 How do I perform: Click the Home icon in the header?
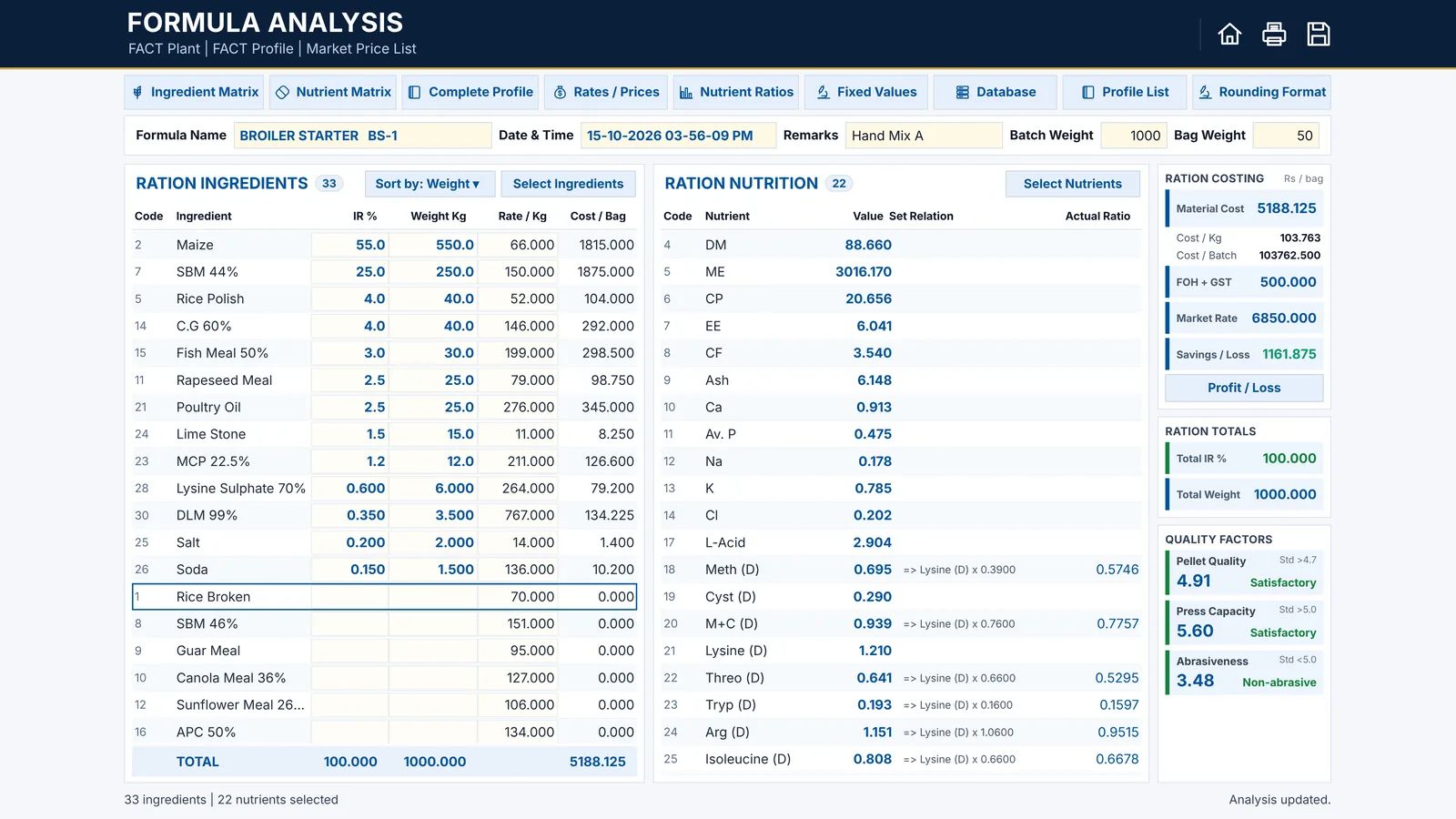click(x=1229, y=35)
